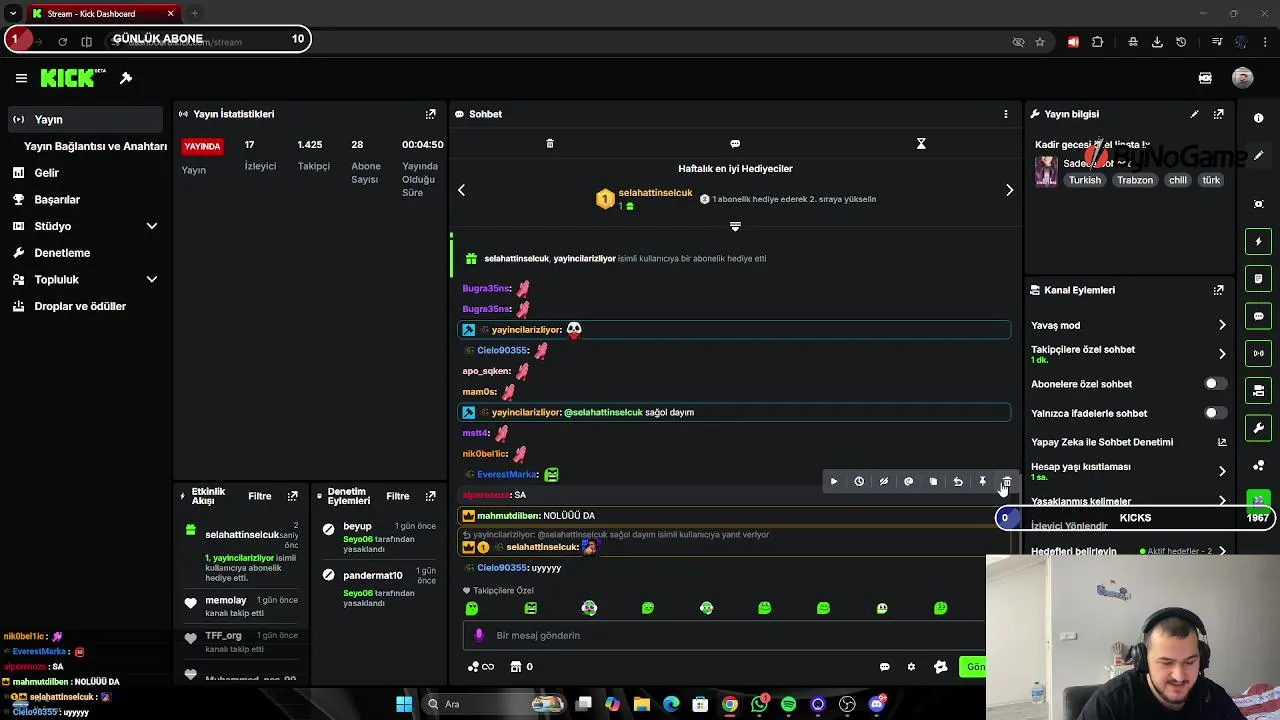Click the reply arrow icon in message actions

click(958, 482)
